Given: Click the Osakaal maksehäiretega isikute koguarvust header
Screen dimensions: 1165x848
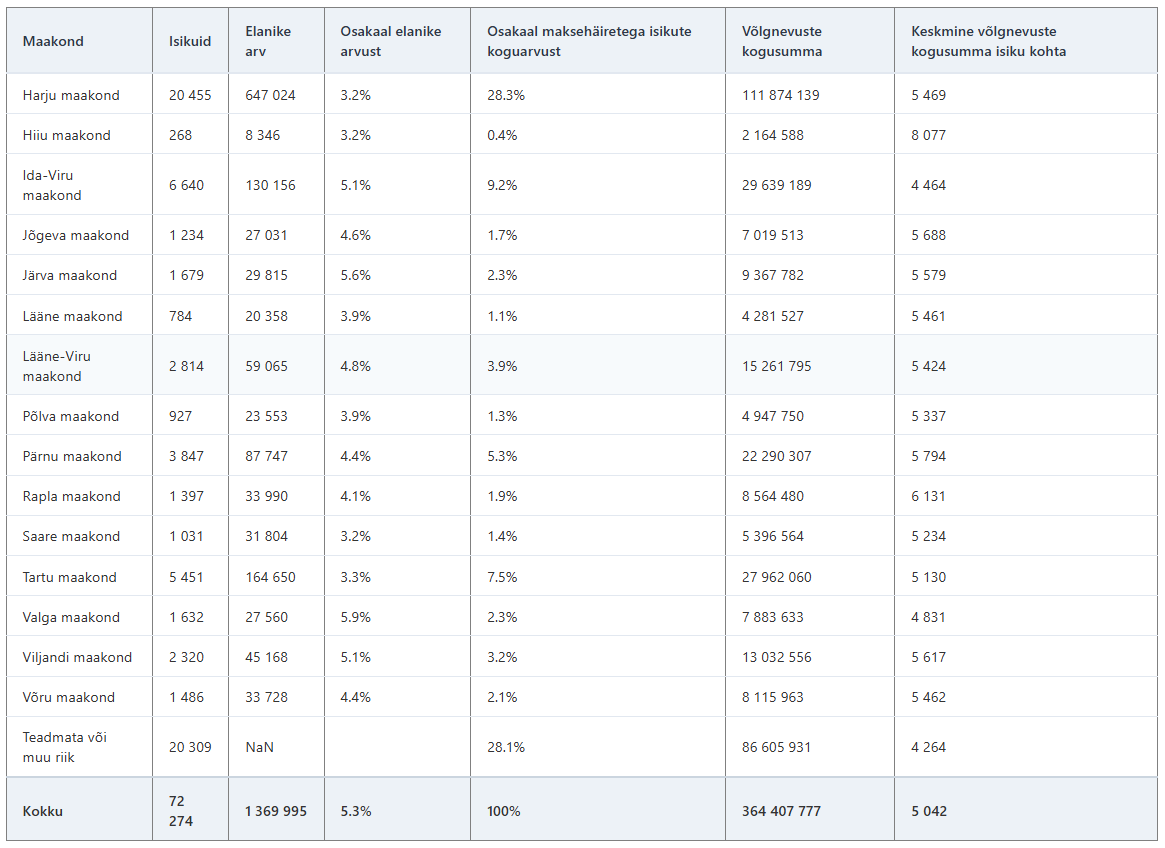Looking at the screenshot, I should pyautogui.click(x=589, y=41).
